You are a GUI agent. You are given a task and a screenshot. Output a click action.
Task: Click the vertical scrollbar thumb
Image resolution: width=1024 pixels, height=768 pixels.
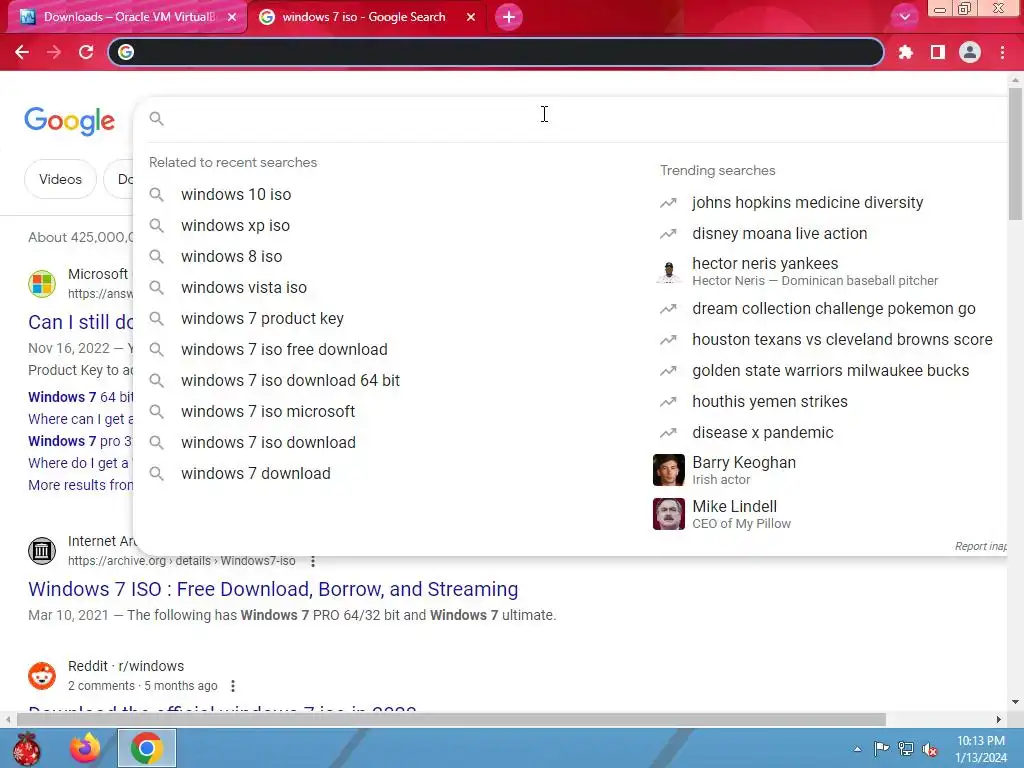[1015, 153]
